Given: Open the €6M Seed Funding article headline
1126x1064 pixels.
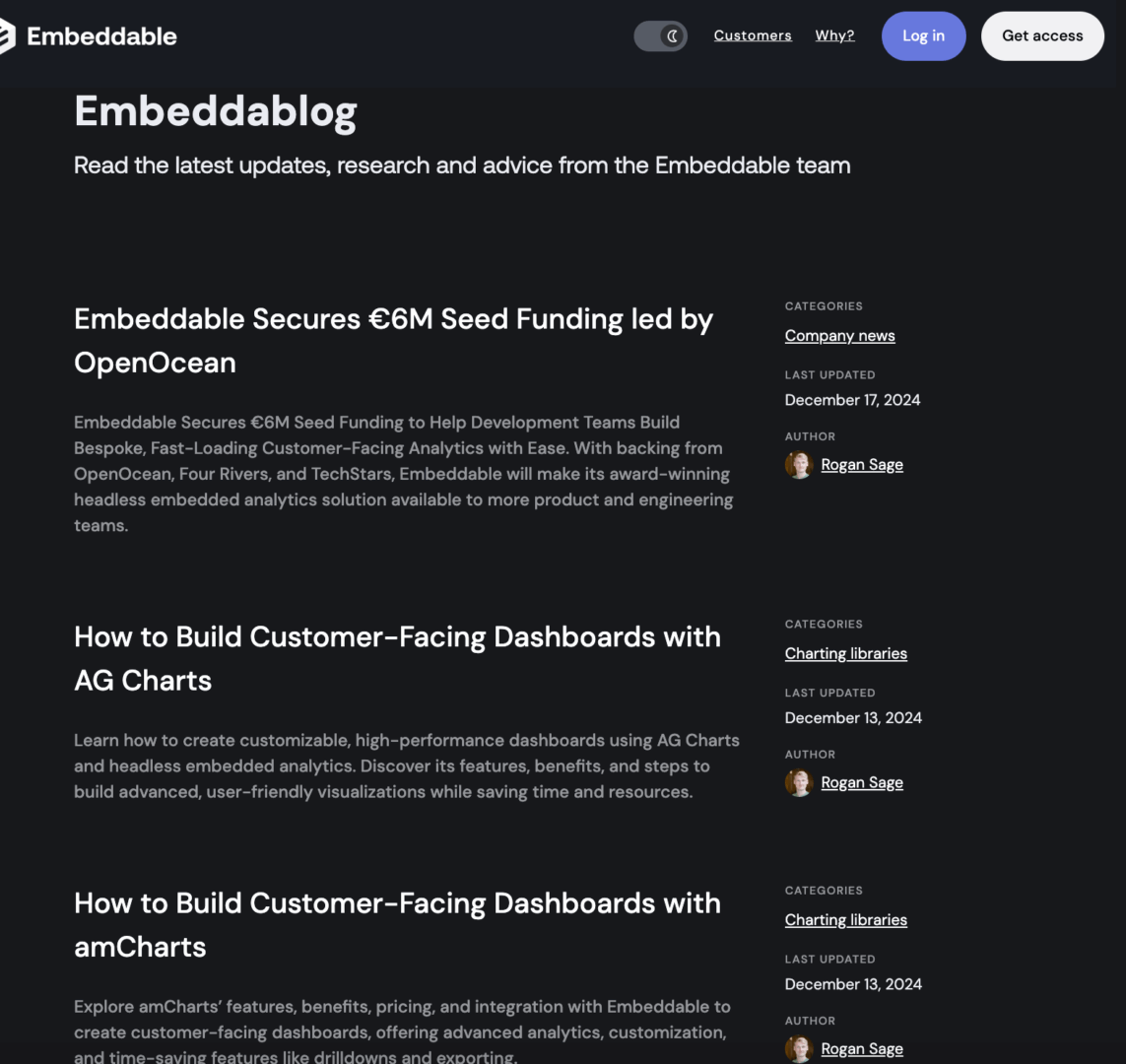Looking at the screenshot, I should click(393, 340).
